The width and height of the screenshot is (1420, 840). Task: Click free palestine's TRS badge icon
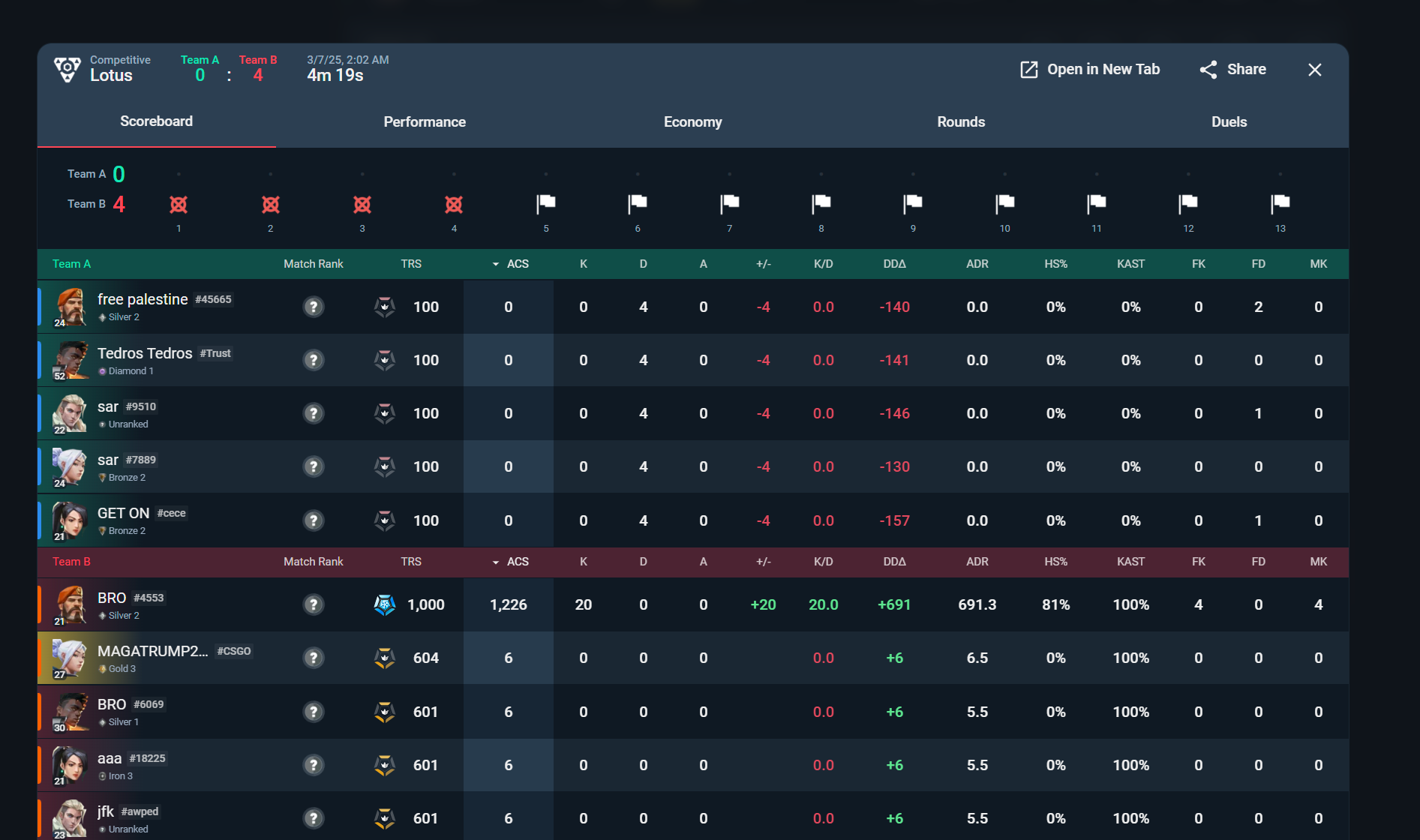click(x=385, y=307)
